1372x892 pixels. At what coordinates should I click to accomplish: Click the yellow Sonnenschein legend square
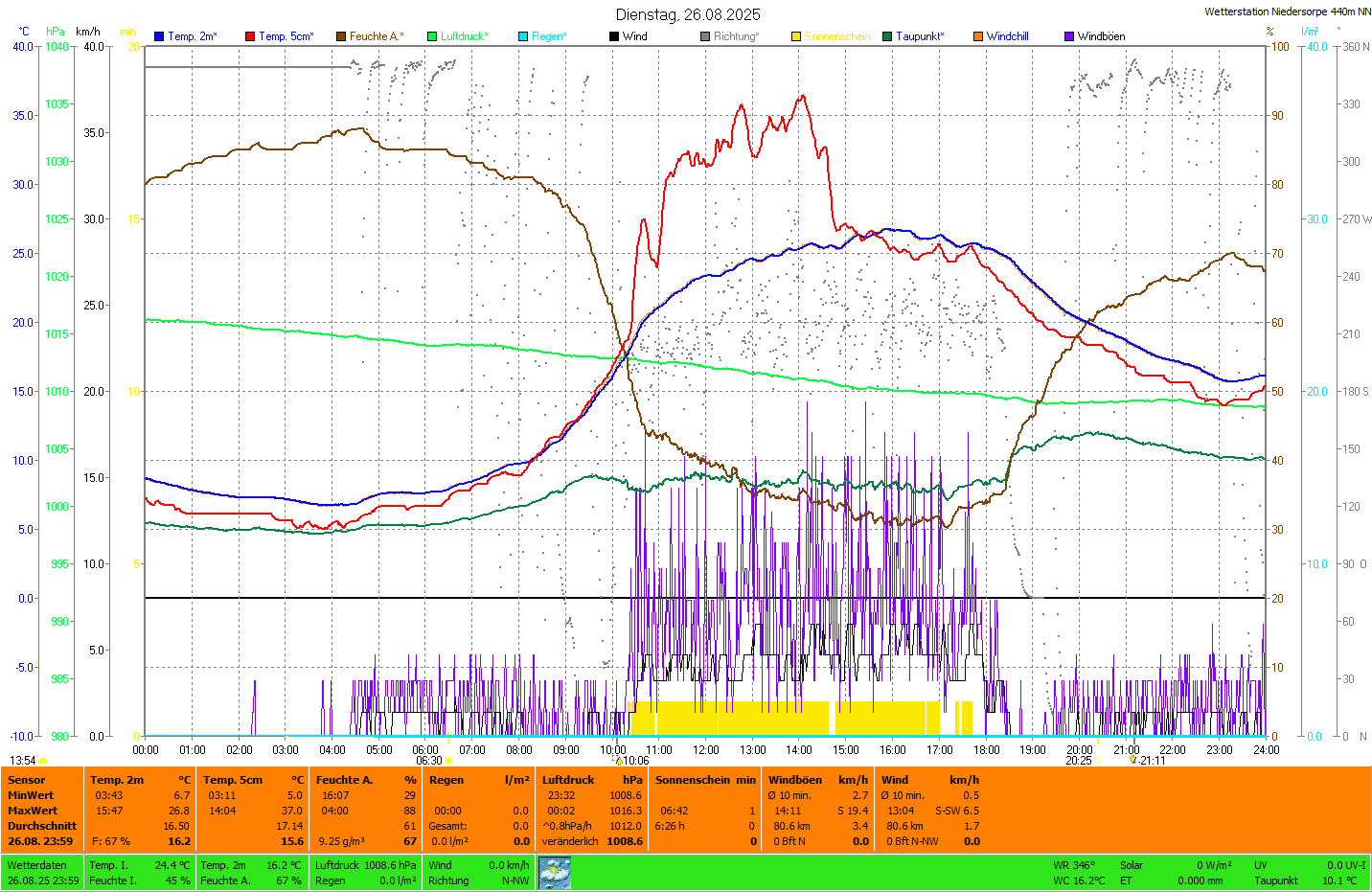pyautogui.click(x=796, y=36)
